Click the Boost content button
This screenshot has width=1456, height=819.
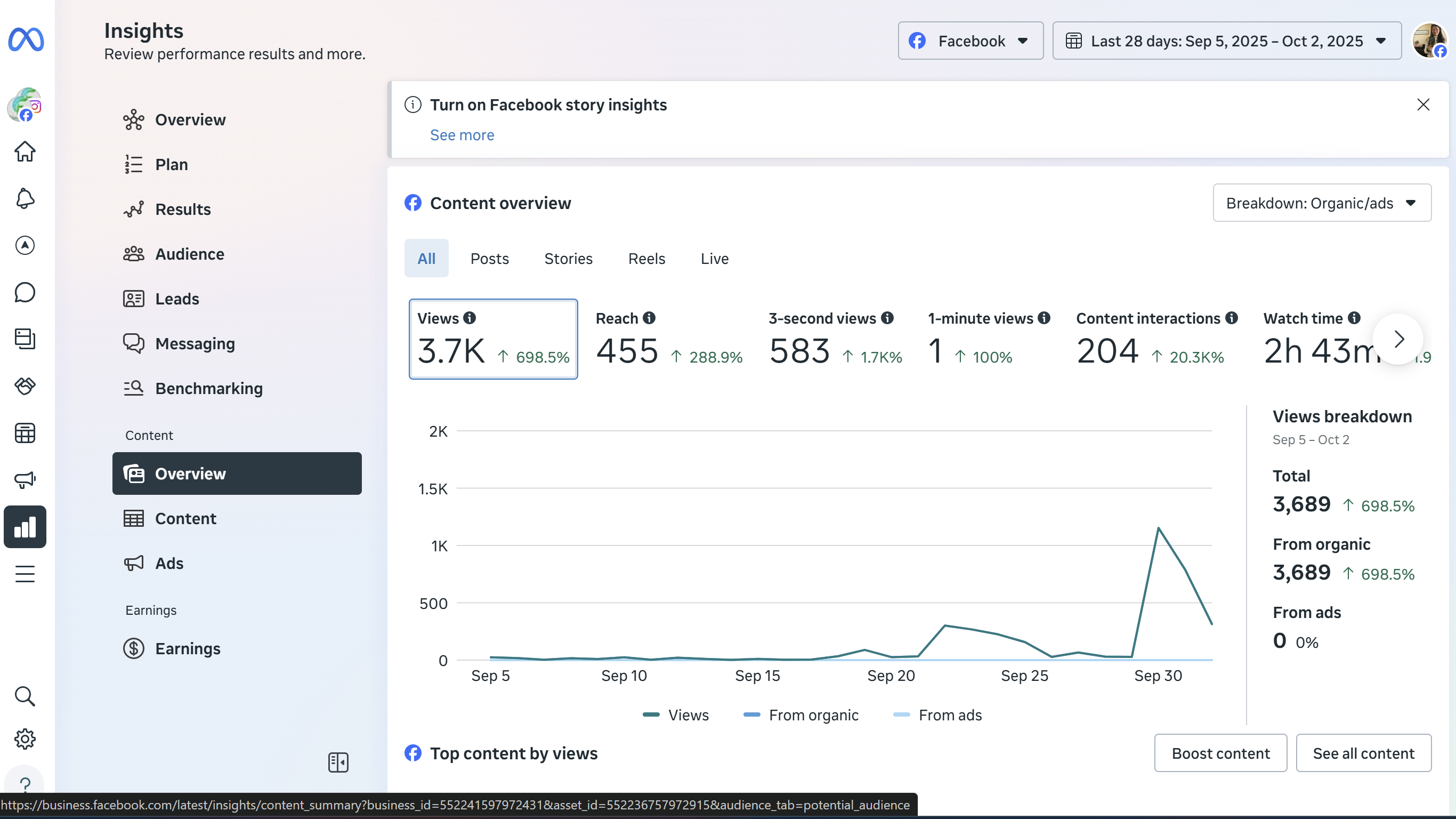[1220, 753]
